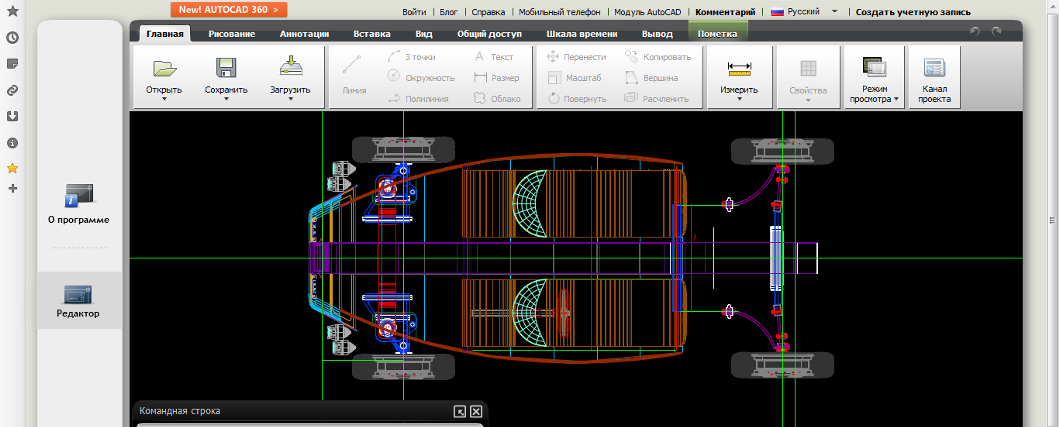Click the Сохранить floppy disk icon
The image size is (1059, 427).
(x=226, y=68)
